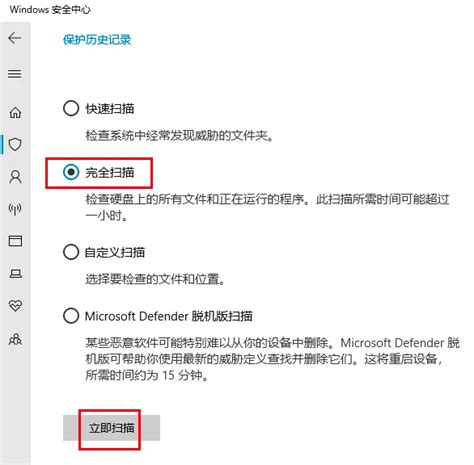Select the 快速扫描 radio button circle

[71, 108]
